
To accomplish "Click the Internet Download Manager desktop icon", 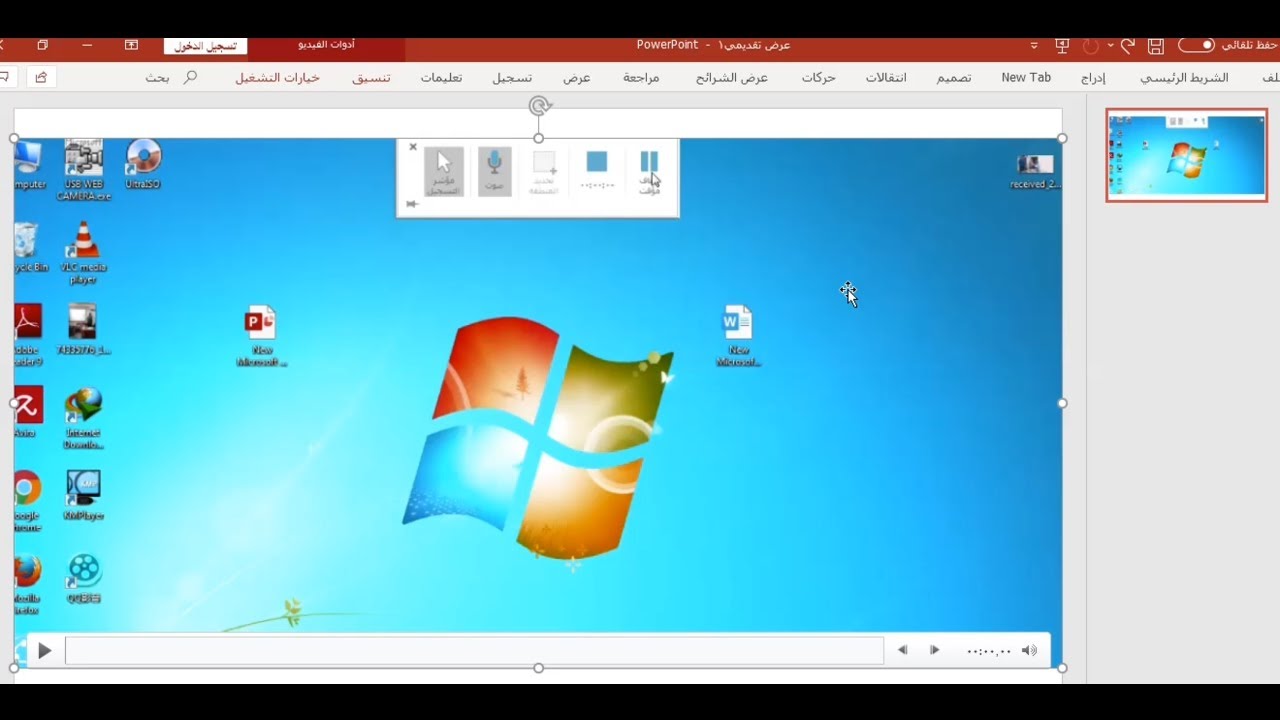I will point(83,419).
